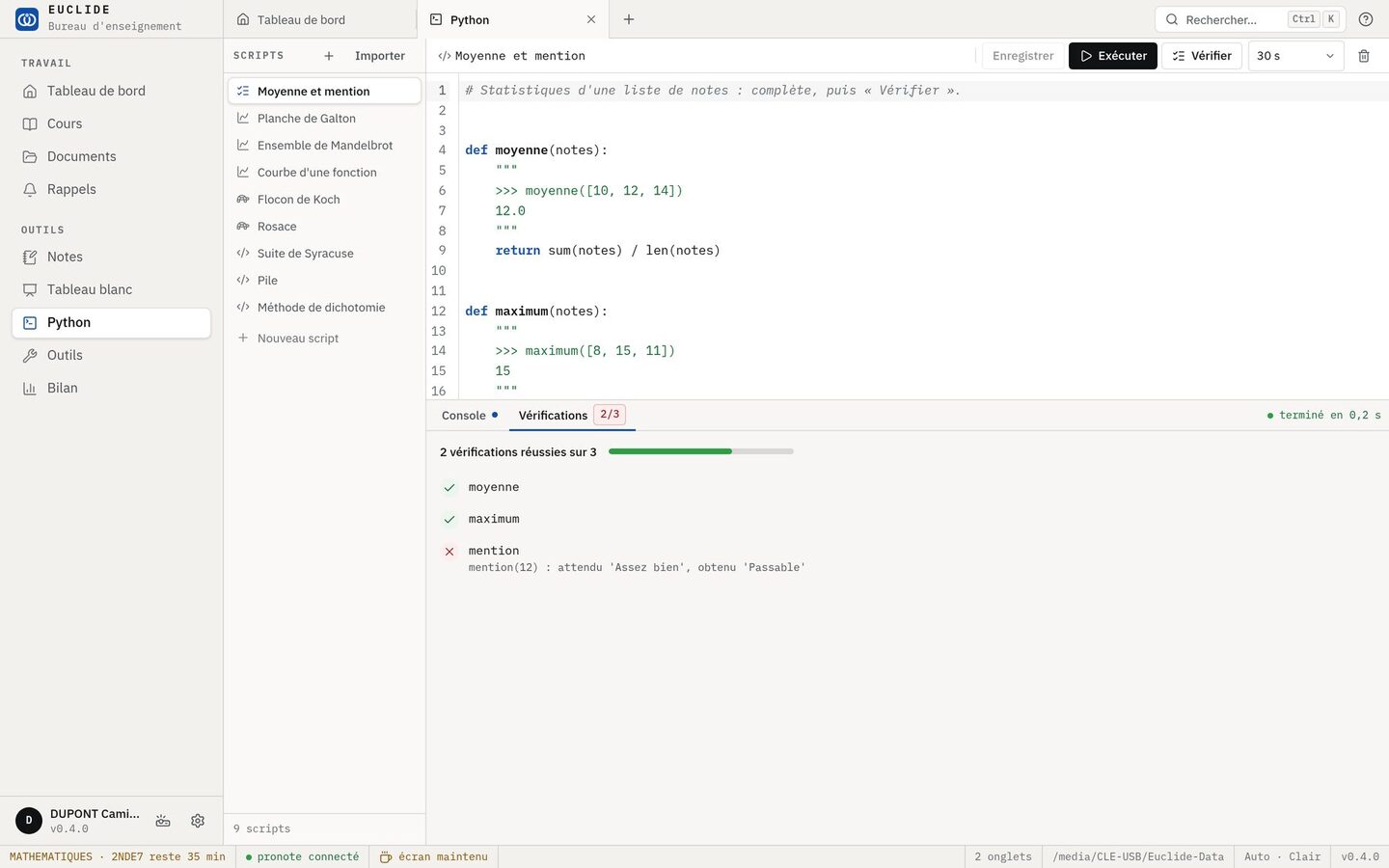Open the help question mark icon
This screenshot has height=868, width=1389.
pyautogui.click(x=1366, y=19)
